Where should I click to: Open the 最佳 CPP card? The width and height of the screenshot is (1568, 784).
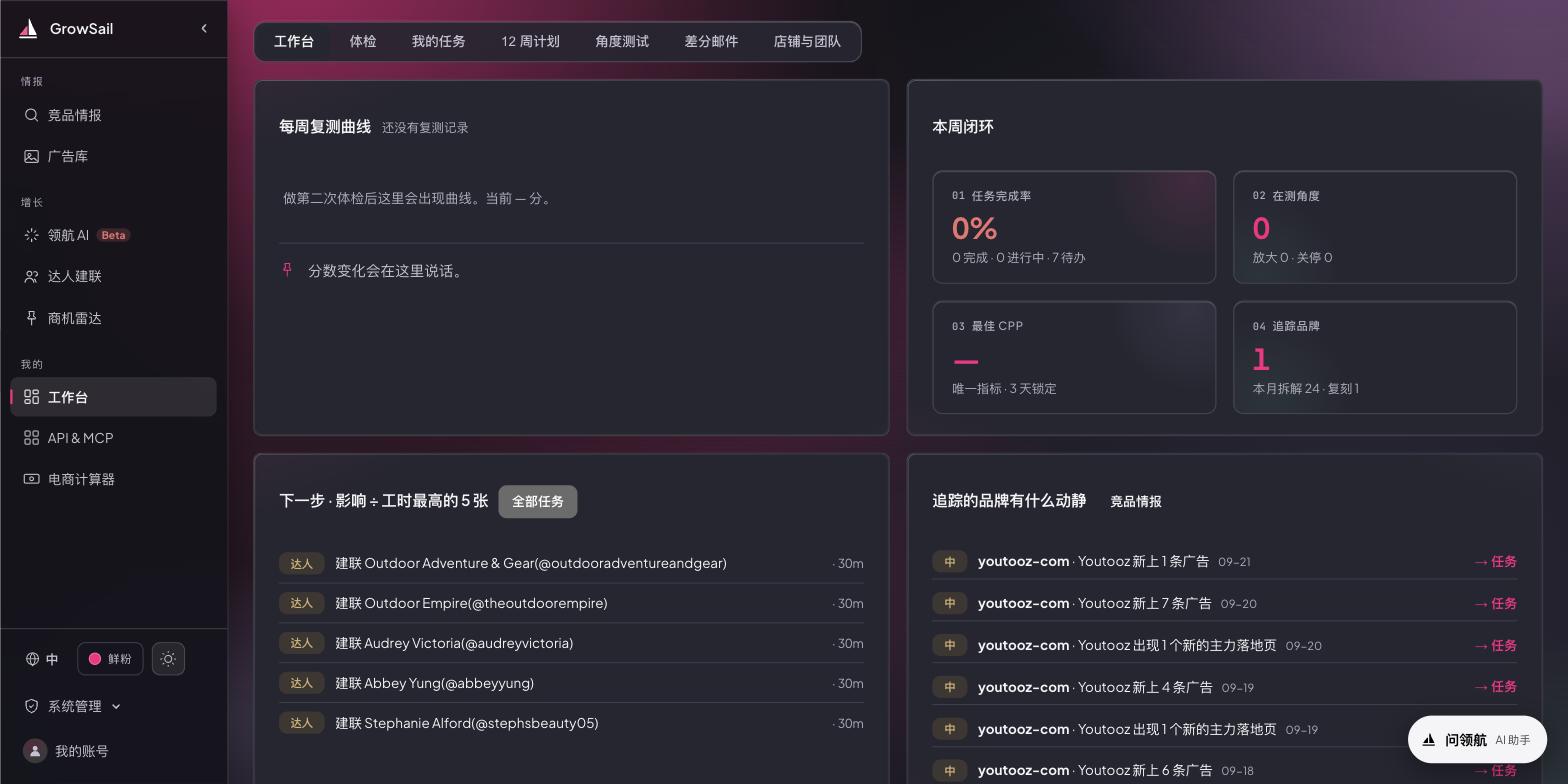point(1074,357)
